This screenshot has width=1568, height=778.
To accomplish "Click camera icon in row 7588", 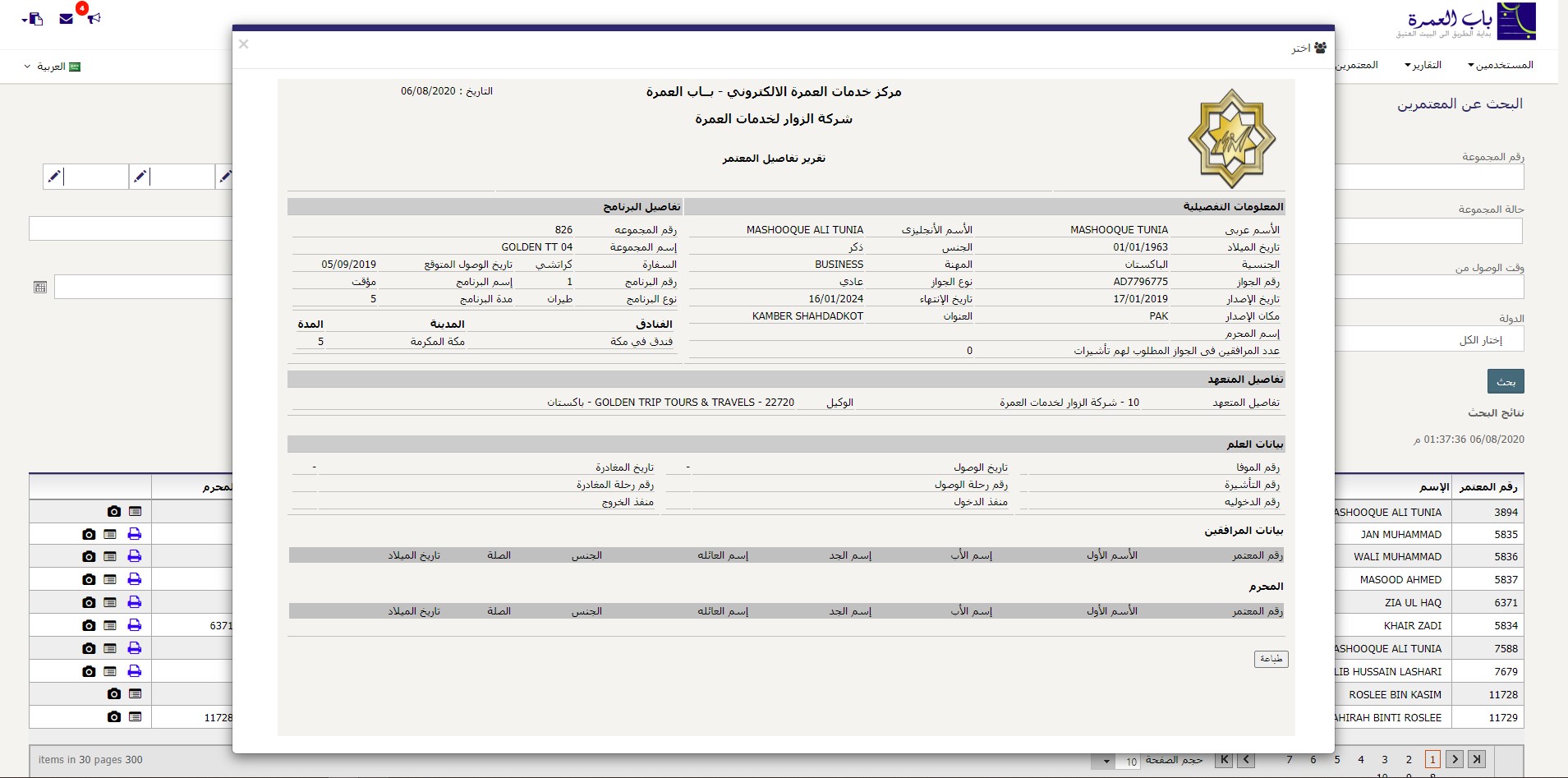I will pos(89,648).
